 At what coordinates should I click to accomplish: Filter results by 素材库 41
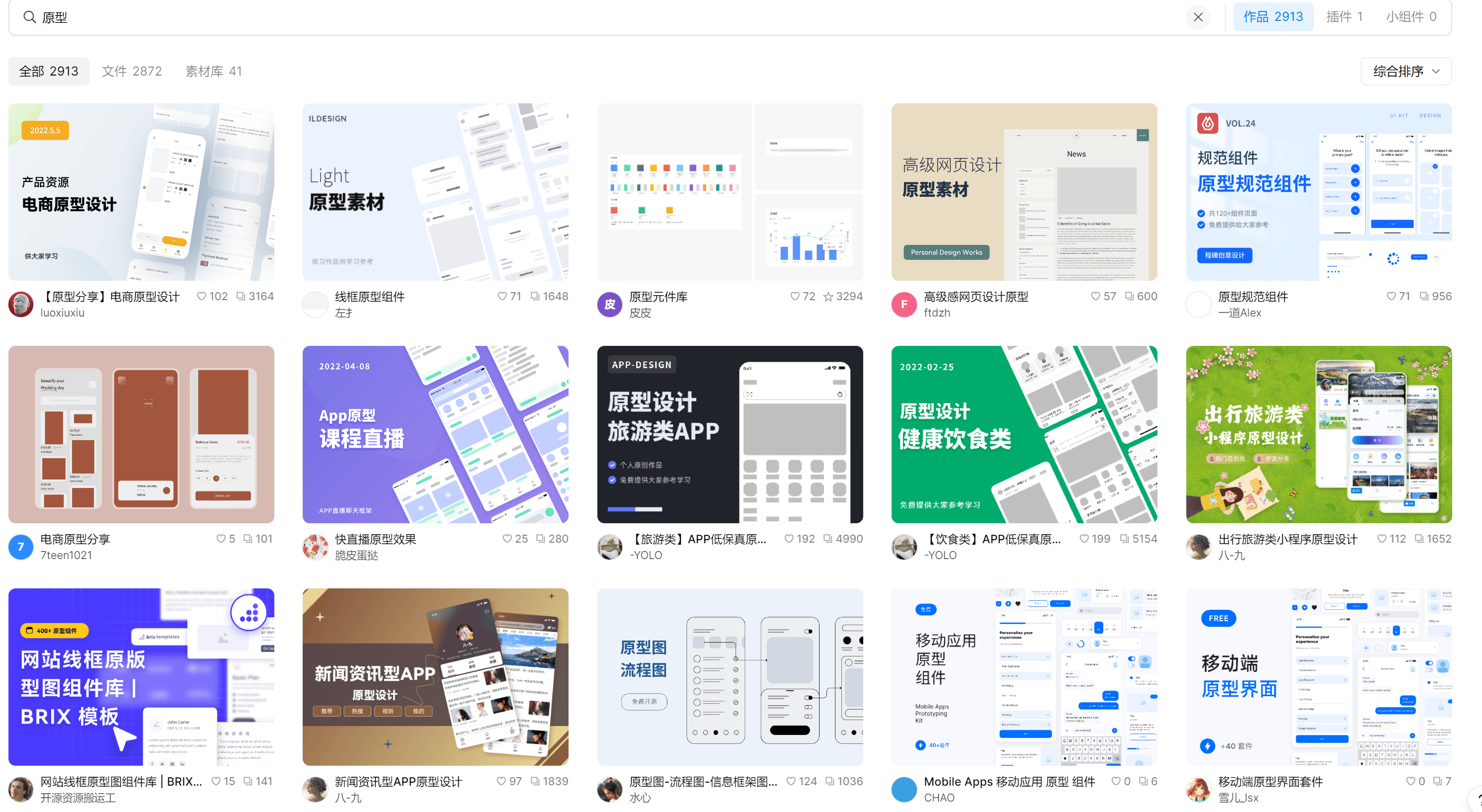click(x=213, y=71)
